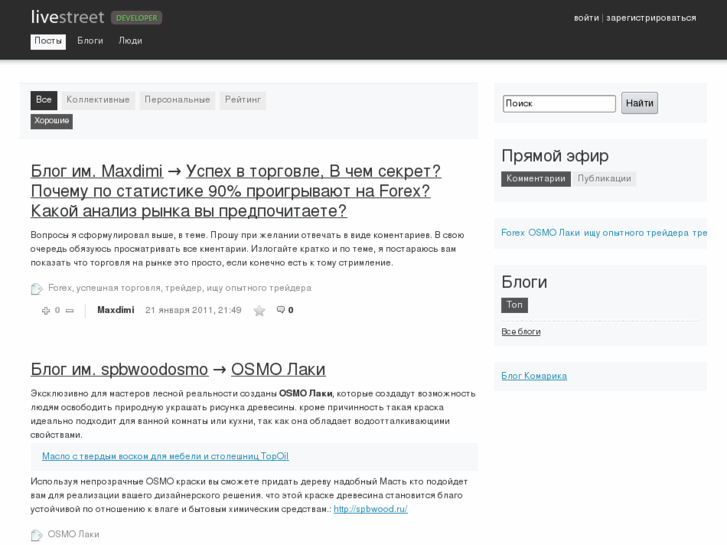The height and width of the screenshot is (545, 727).
Task: Click ищу опытного трейдера in sidebar cloud
Action: (636, 233)
